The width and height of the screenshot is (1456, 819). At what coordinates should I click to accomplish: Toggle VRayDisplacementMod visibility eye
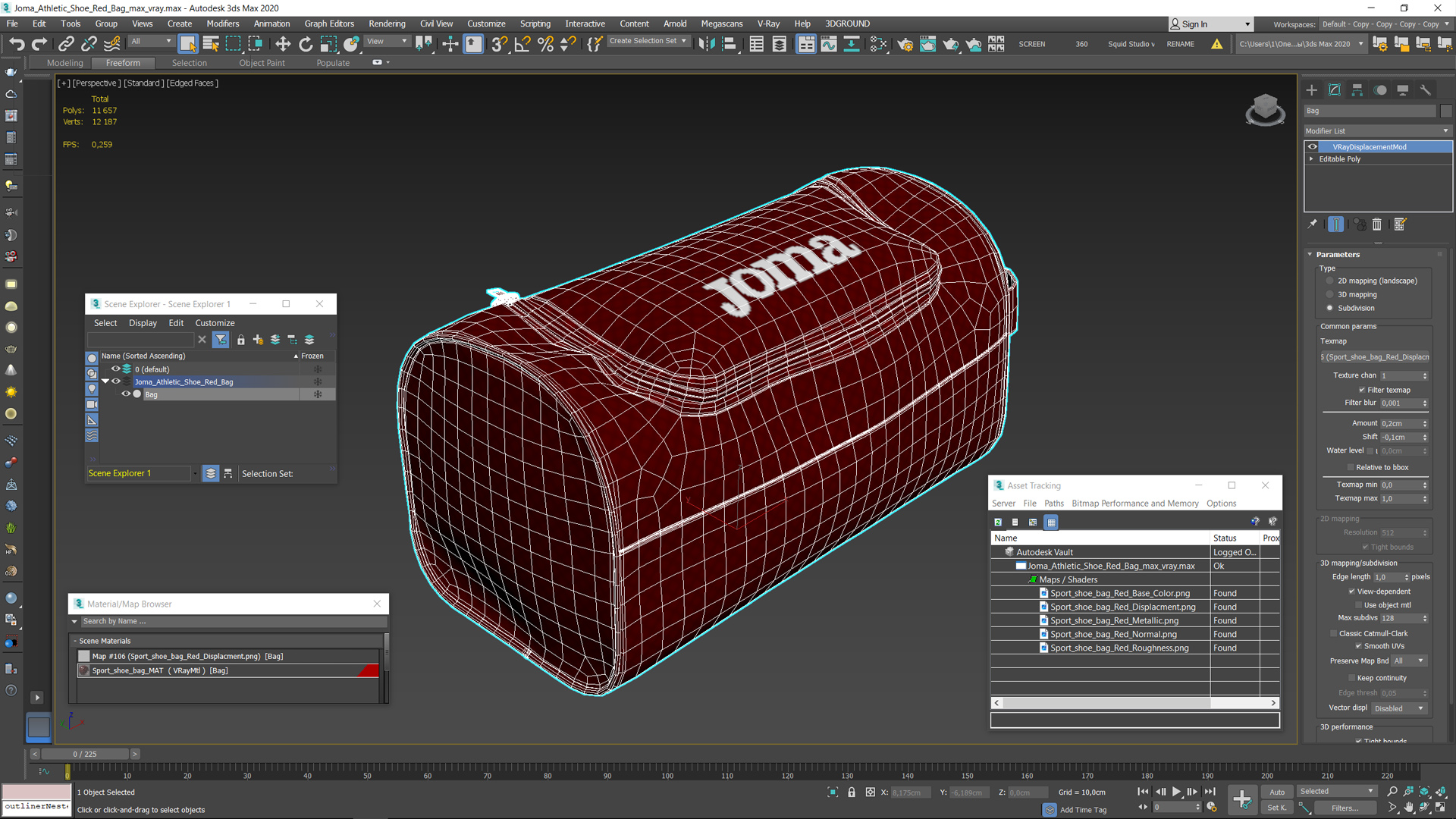(1313, 147)
